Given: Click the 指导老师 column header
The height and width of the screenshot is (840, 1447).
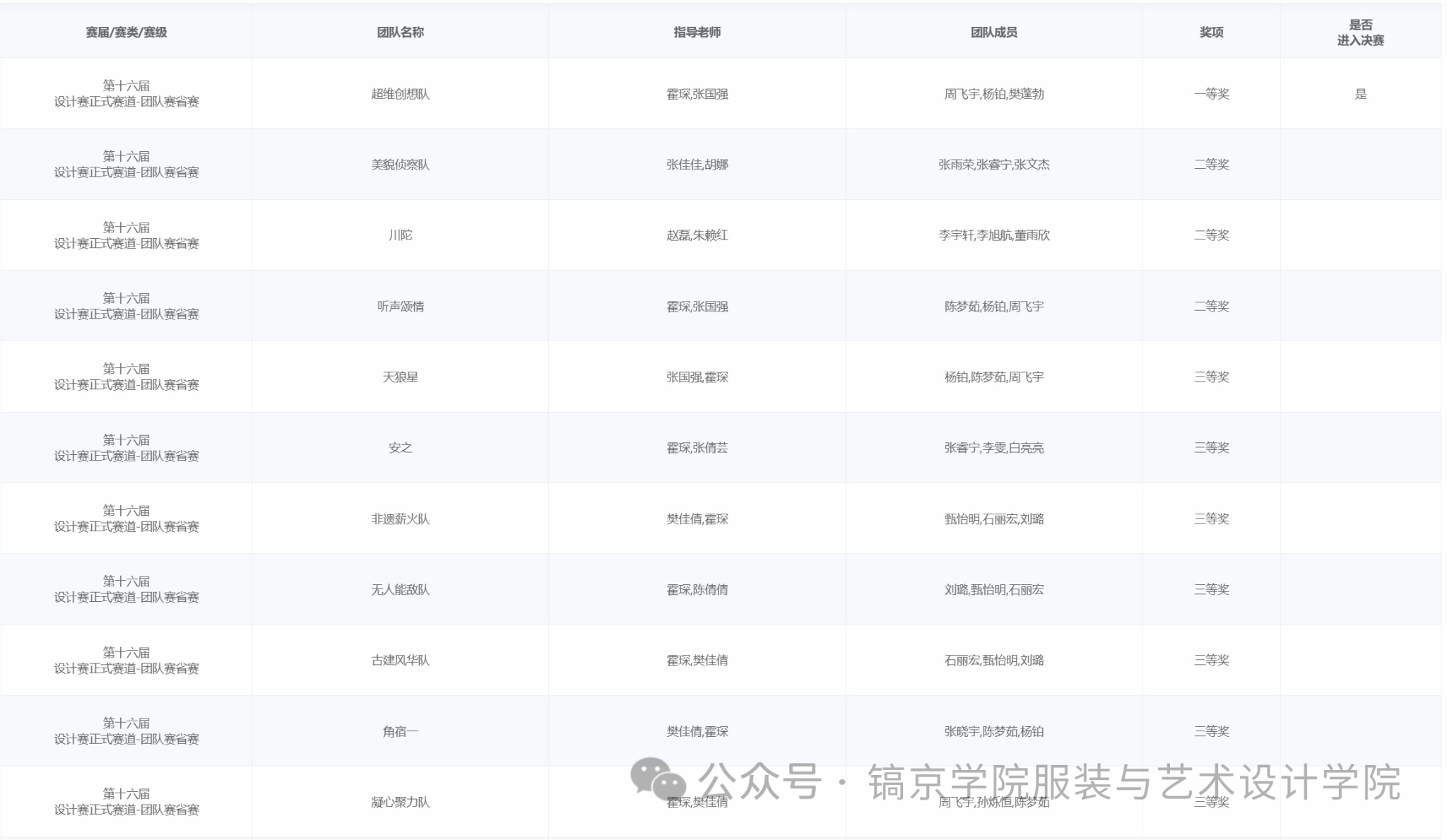Looking at the screenshot, I should [x=697, y=32].
